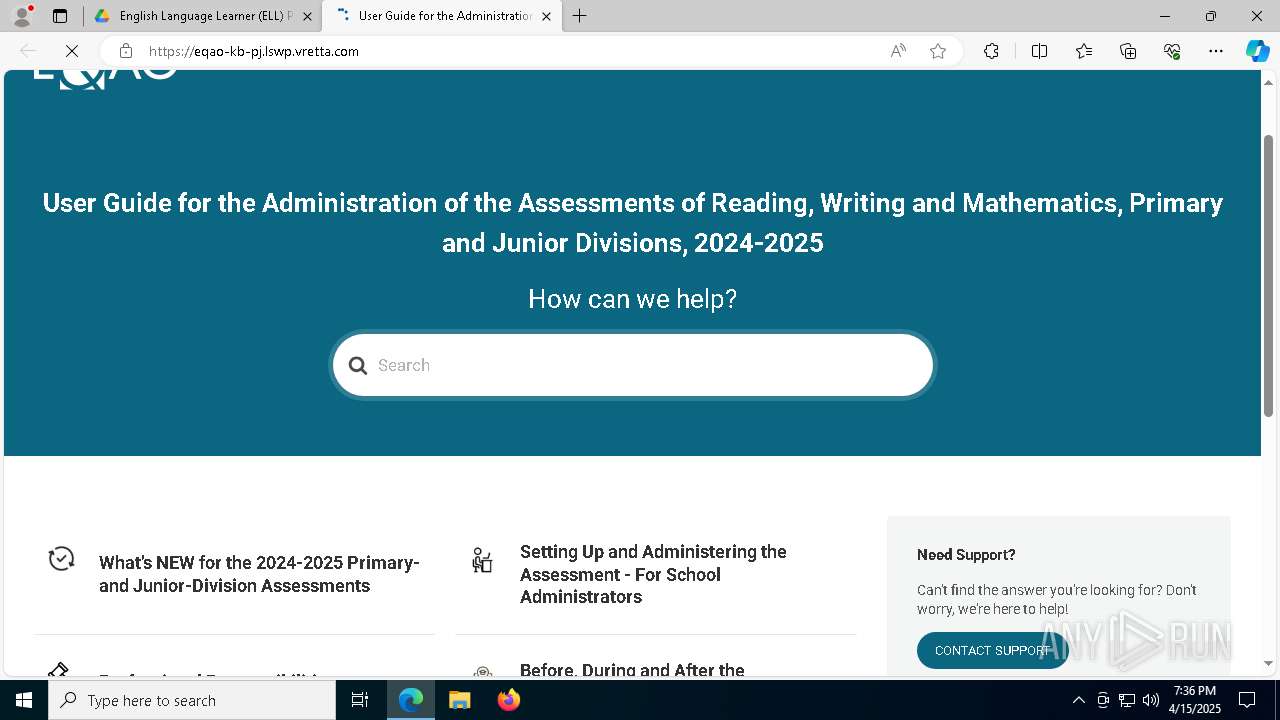Open Before, During and After section

coord(632,670)
